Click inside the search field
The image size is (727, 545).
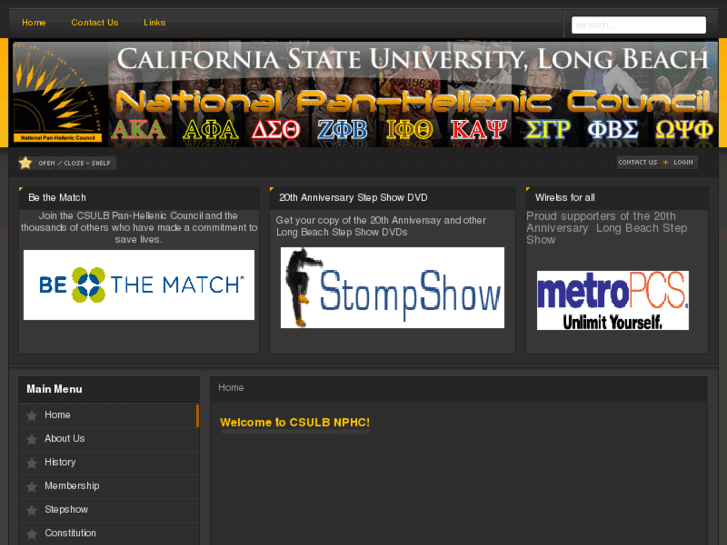coord(638,25)
